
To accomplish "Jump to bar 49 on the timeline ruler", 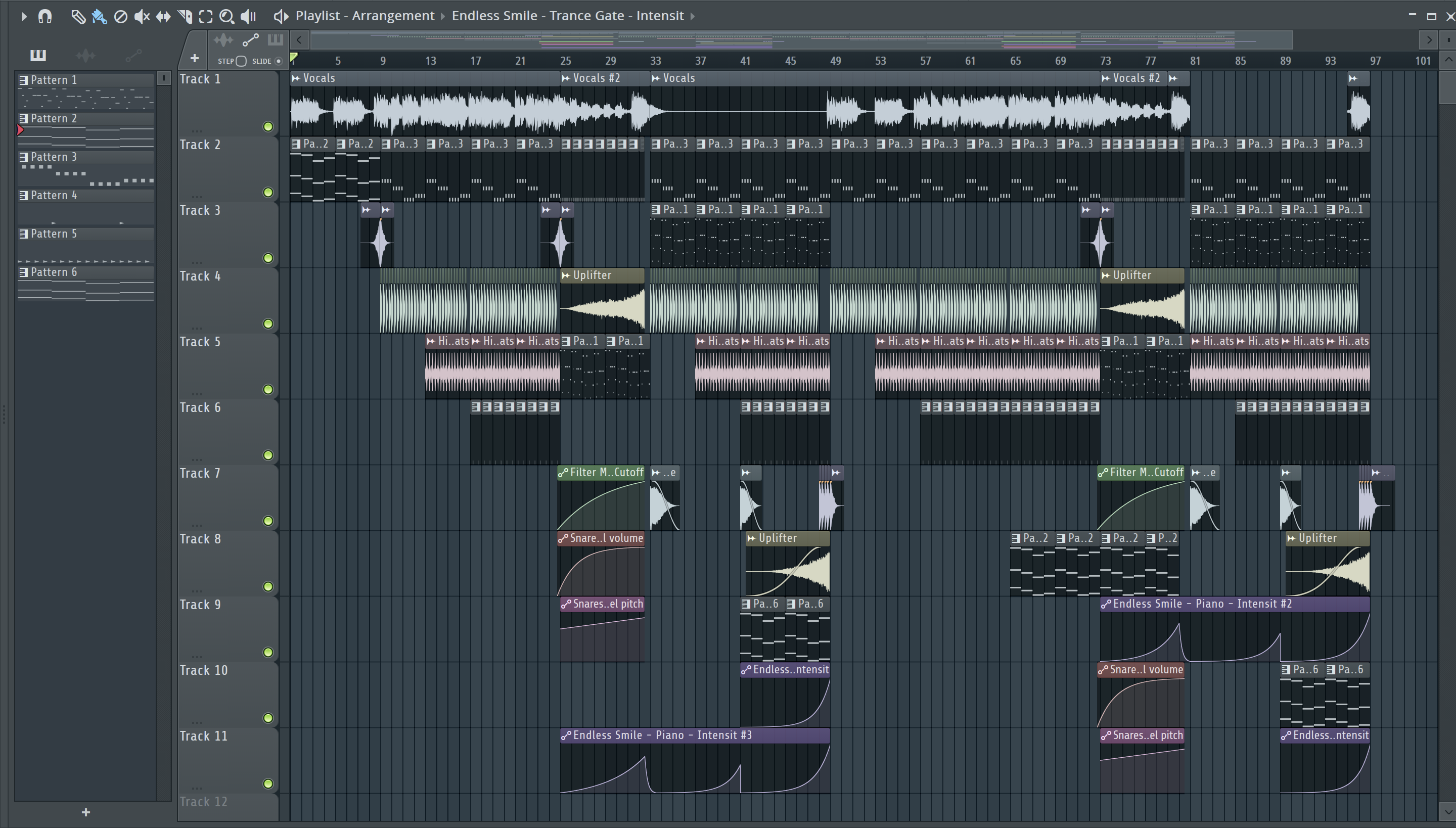I will pos(835,61).
